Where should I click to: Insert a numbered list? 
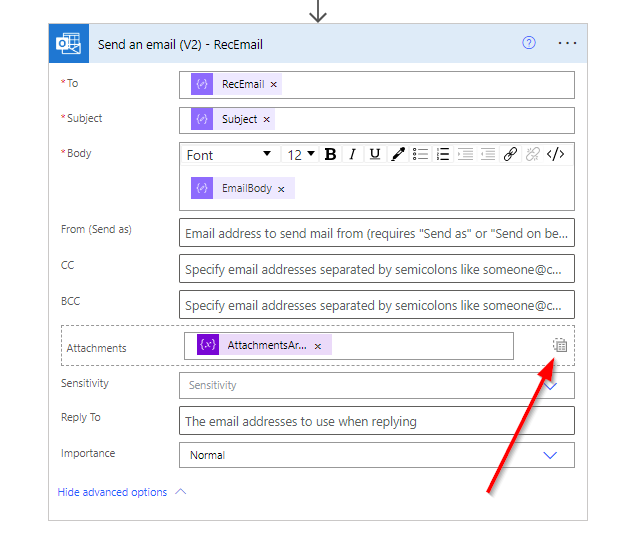tap(443, 155)
